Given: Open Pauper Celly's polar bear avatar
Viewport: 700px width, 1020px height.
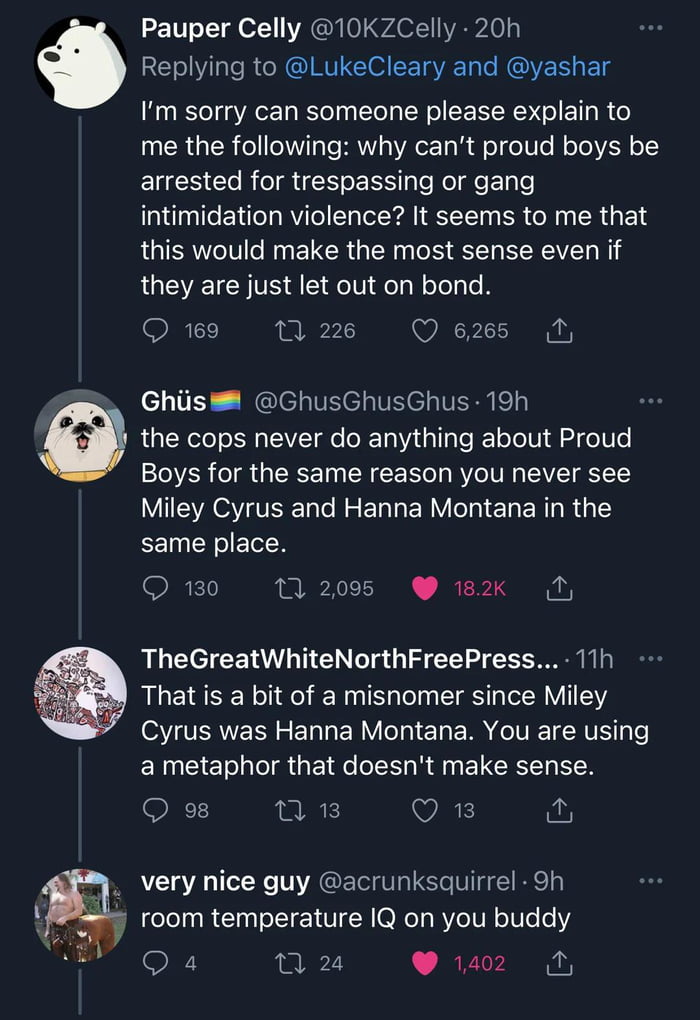Looking at the screenshot, I should (x=80, y=62).
